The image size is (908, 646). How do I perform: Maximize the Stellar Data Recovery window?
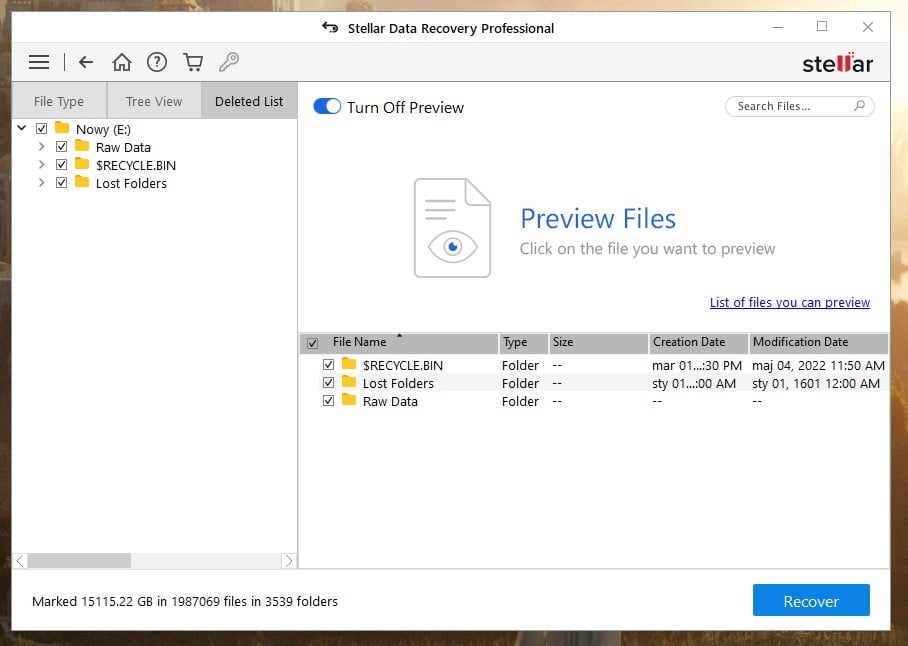(x=822, y=27)
